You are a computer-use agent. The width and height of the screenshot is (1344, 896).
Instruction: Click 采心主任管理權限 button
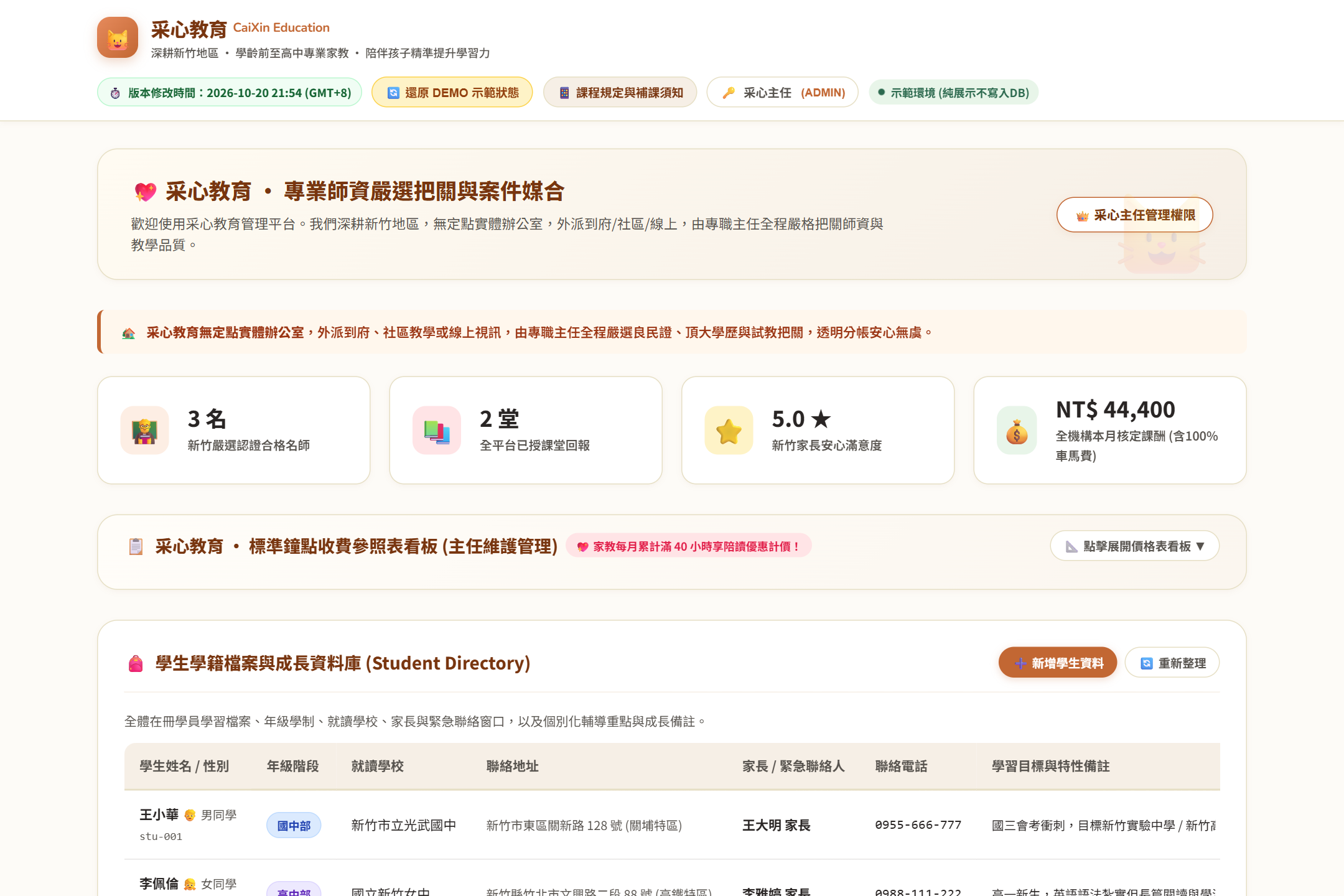(x=1135, y=215)
